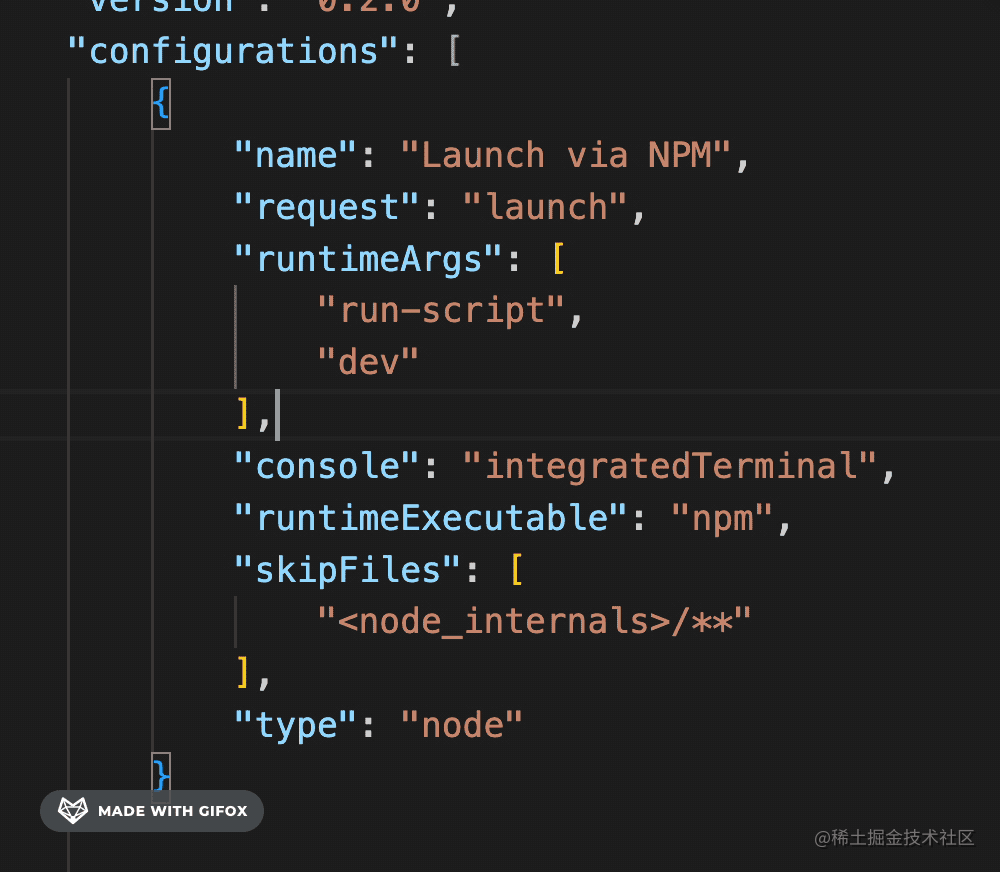This screenshot has width=1000, height=872.
Task: Click the closing bracket of skipFiles array
Action: [x=242, y=673]
